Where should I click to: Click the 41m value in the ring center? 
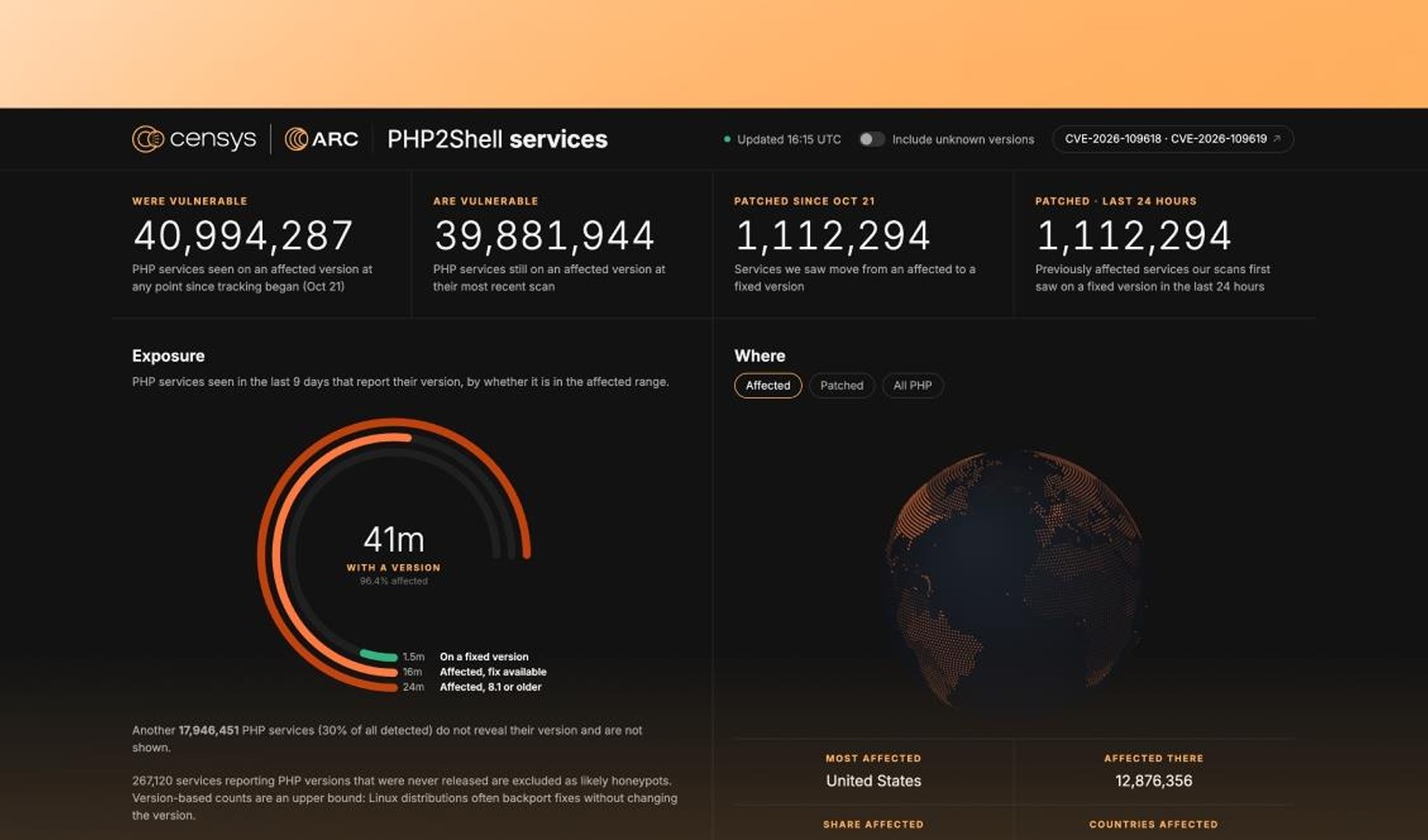point(394,539)
